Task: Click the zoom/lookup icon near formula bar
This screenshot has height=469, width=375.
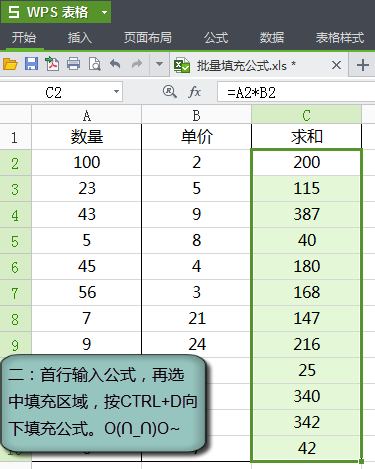Action: click(170, 91)
